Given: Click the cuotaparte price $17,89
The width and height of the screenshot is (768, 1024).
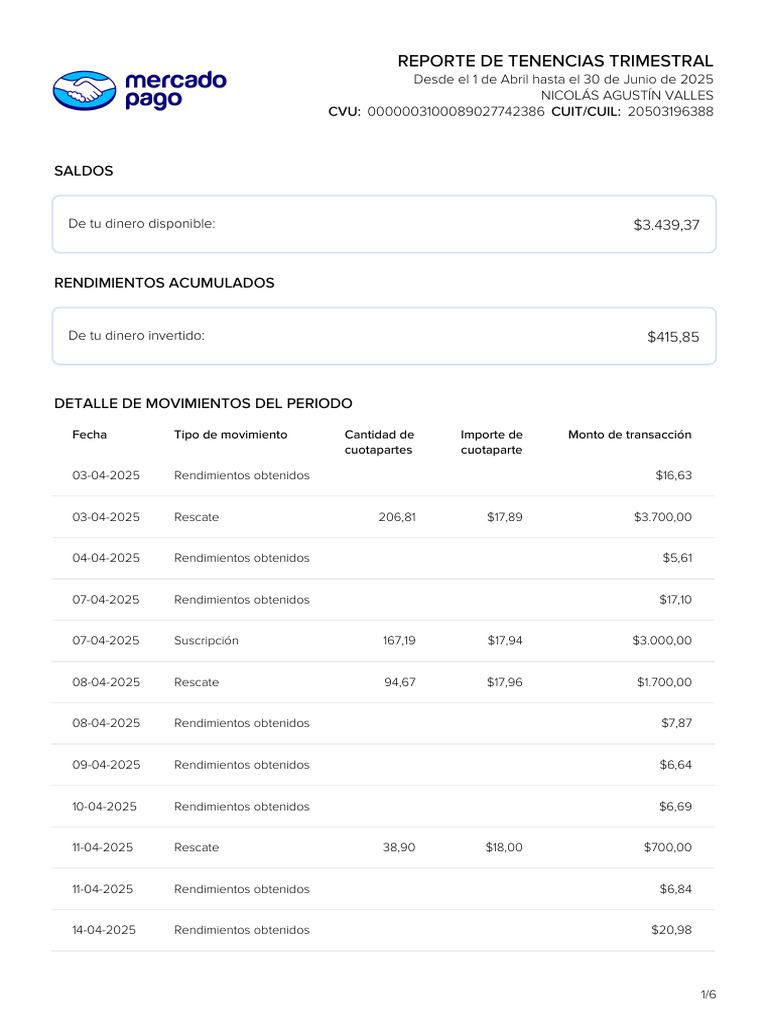Looking at the screenshot, I should click(504, 517).
